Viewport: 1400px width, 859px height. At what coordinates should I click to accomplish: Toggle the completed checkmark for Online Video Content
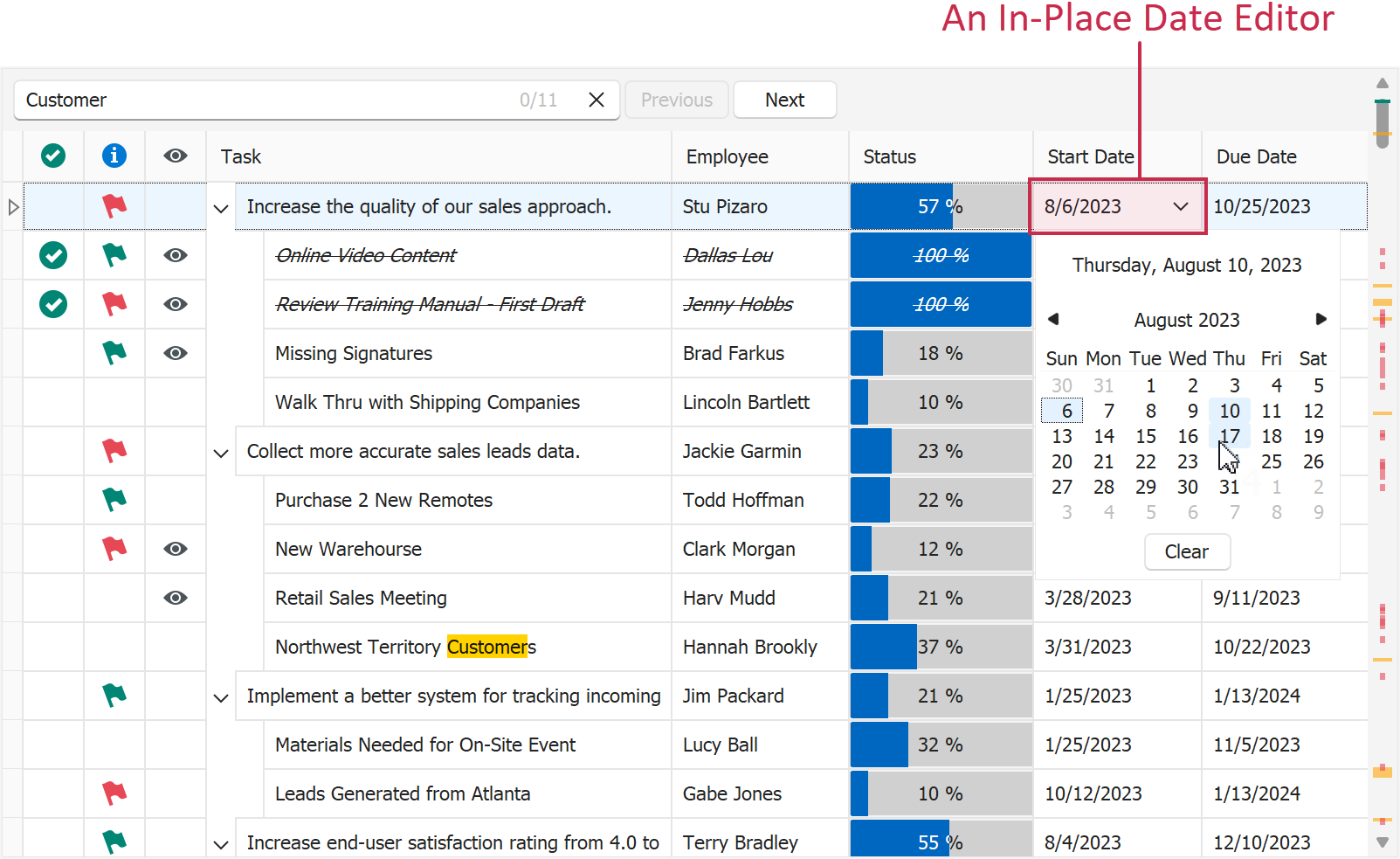53,255
